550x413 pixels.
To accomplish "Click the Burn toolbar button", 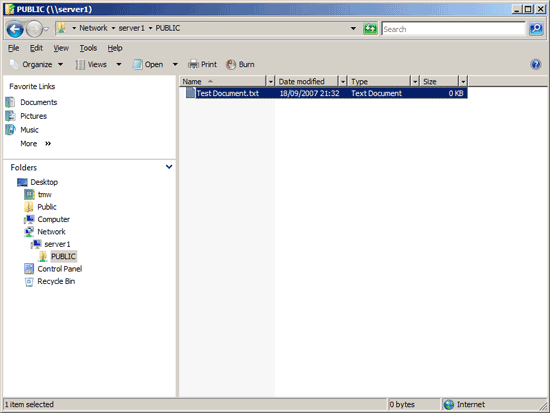I will coord(241,65).
